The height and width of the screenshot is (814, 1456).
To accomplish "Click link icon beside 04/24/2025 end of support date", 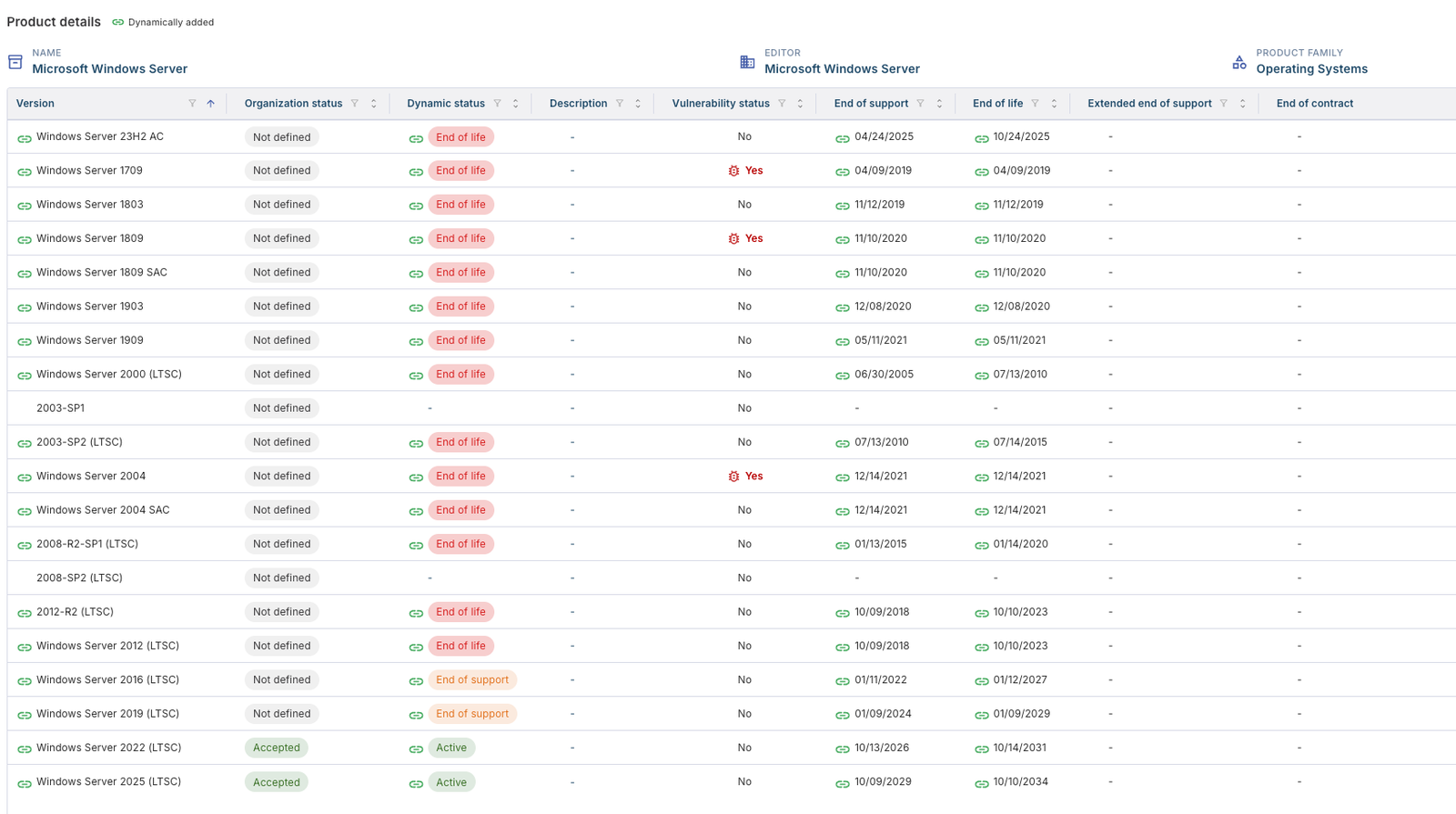I will point(843,138).
